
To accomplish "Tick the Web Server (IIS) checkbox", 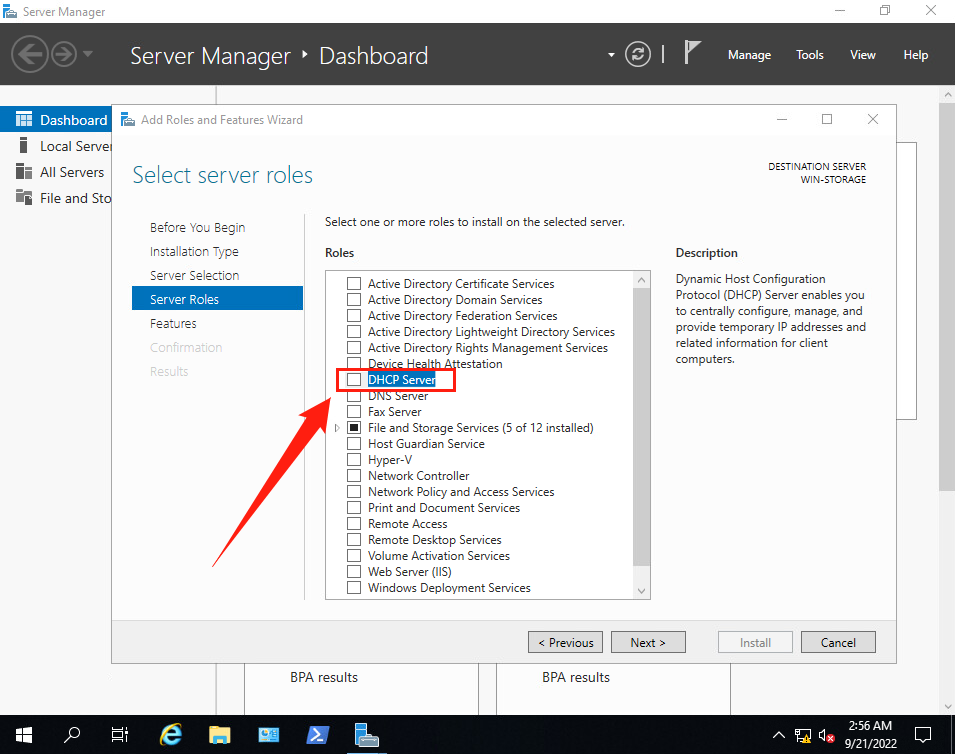I will pyautogui.click(x=354, y=572).
